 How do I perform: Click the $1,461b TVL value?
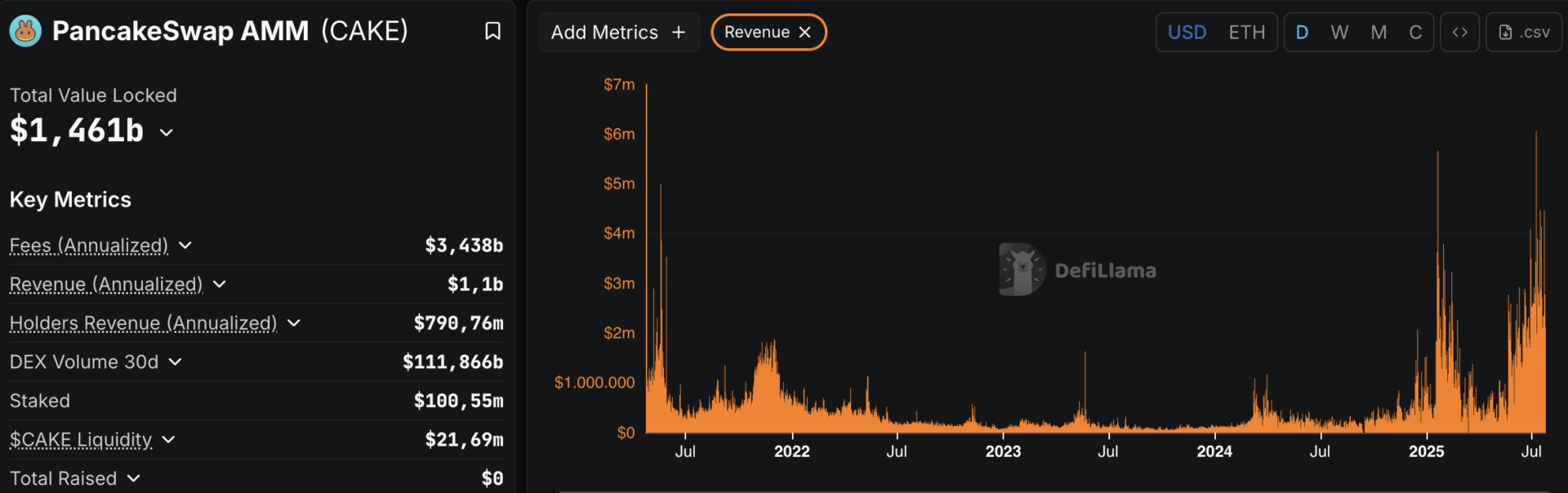[77, 131]
